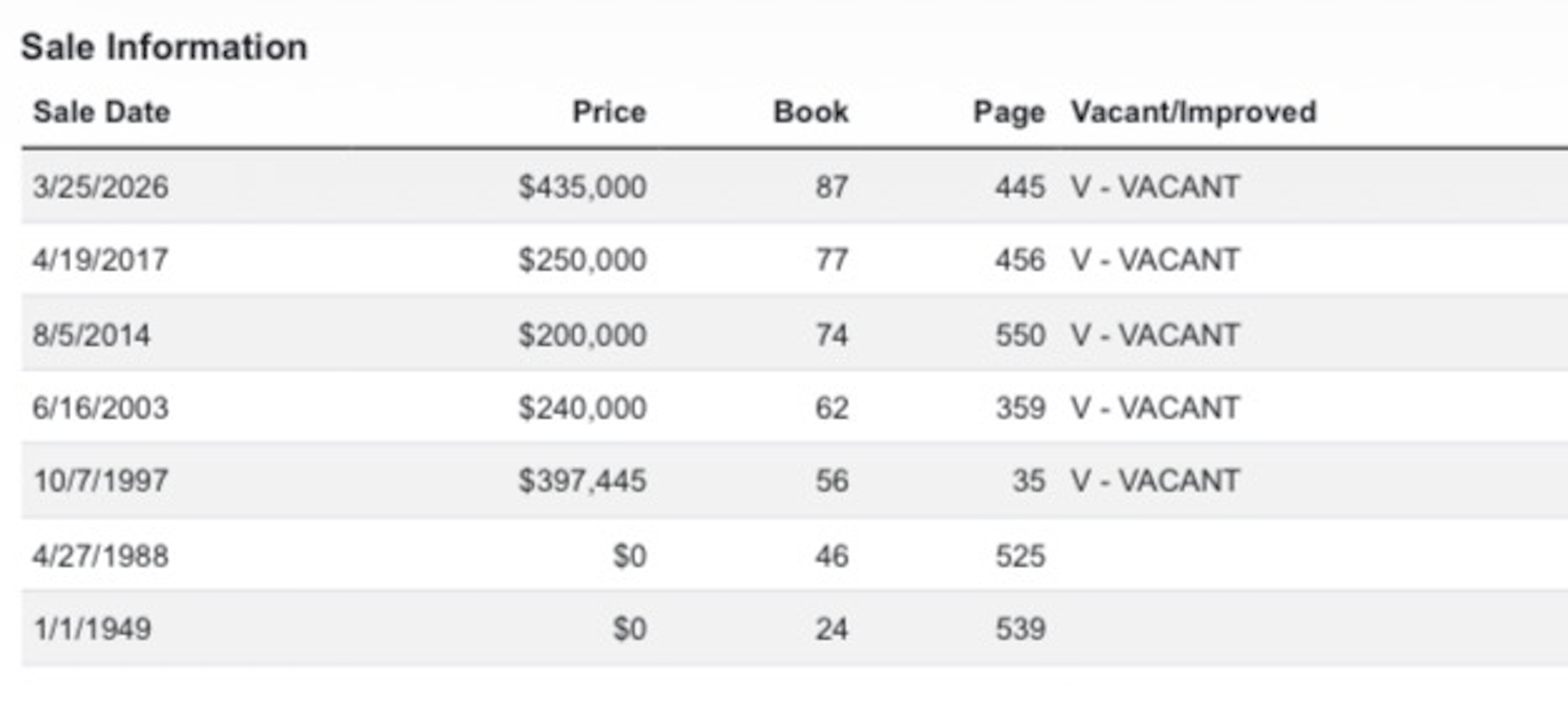Click the Price column header

click(609, 112)
